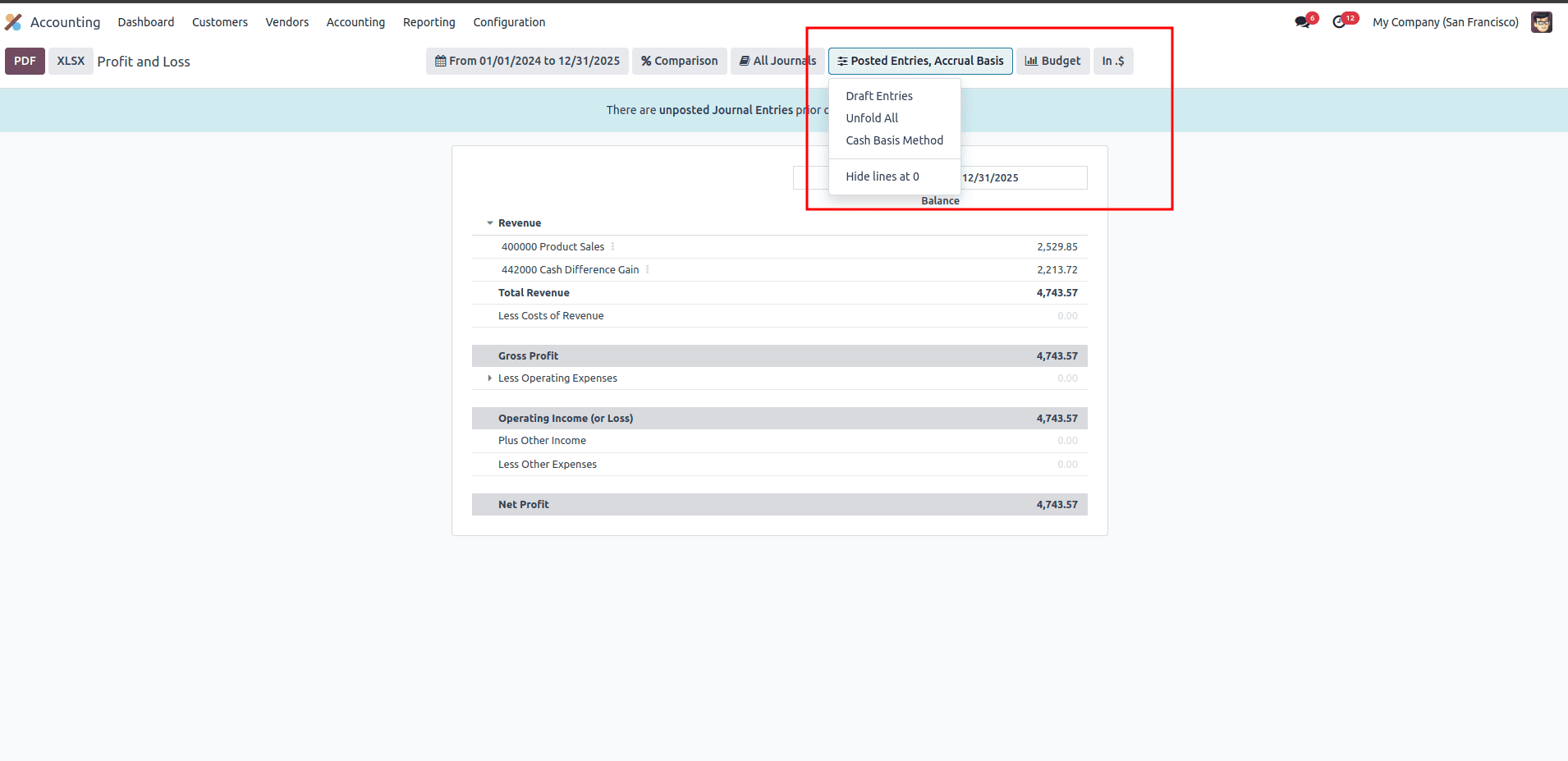The width and height of the screenshot is (1568, 761).
Task: Click the 2,529.85 Product Sales balance
Action: point(1057,246)
